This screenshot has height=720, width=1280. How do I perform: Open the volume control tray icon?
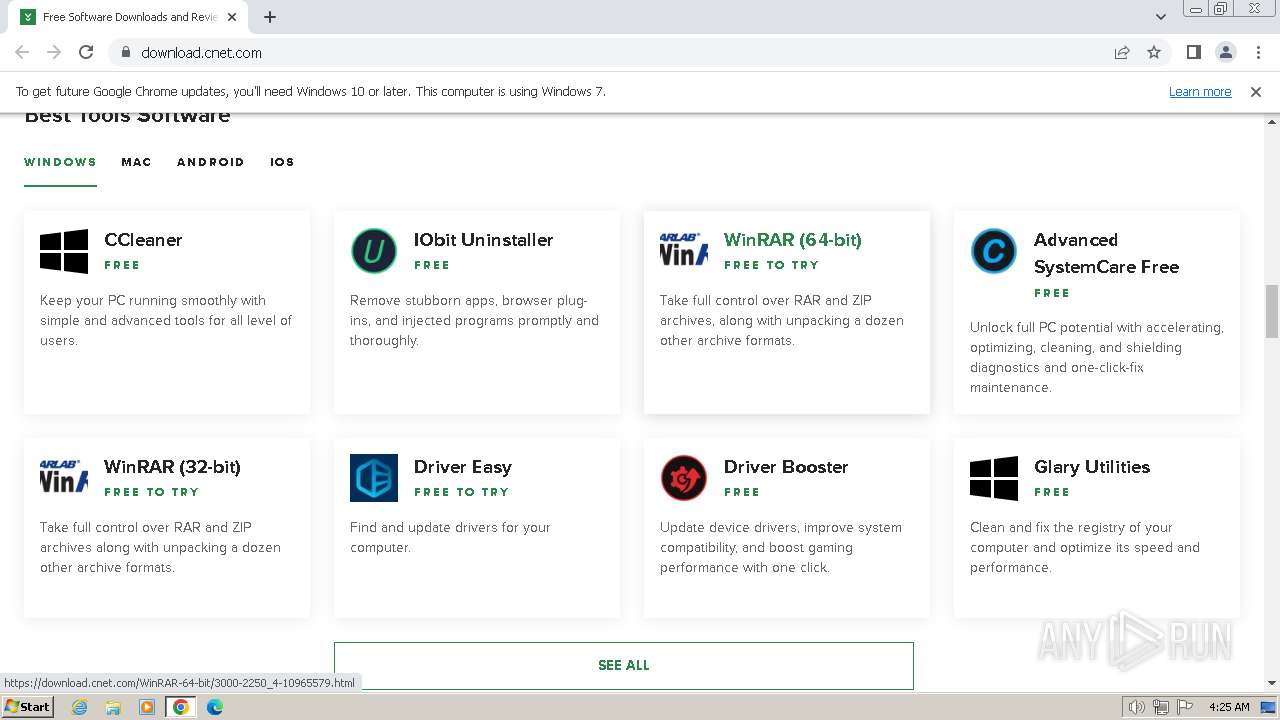coord(1137,707)
